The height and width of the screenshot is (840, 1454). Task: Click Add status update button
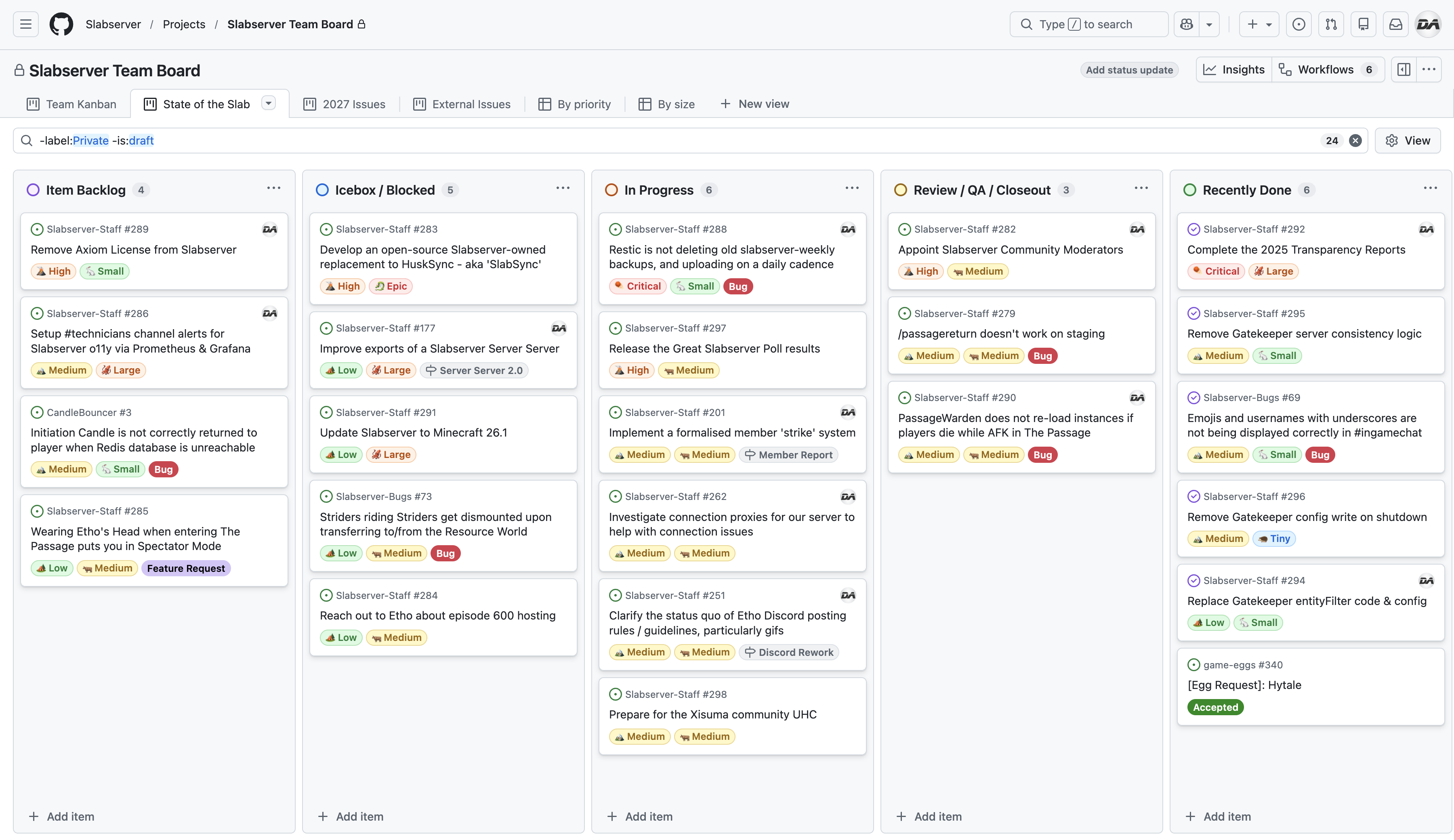(1128, 70)
